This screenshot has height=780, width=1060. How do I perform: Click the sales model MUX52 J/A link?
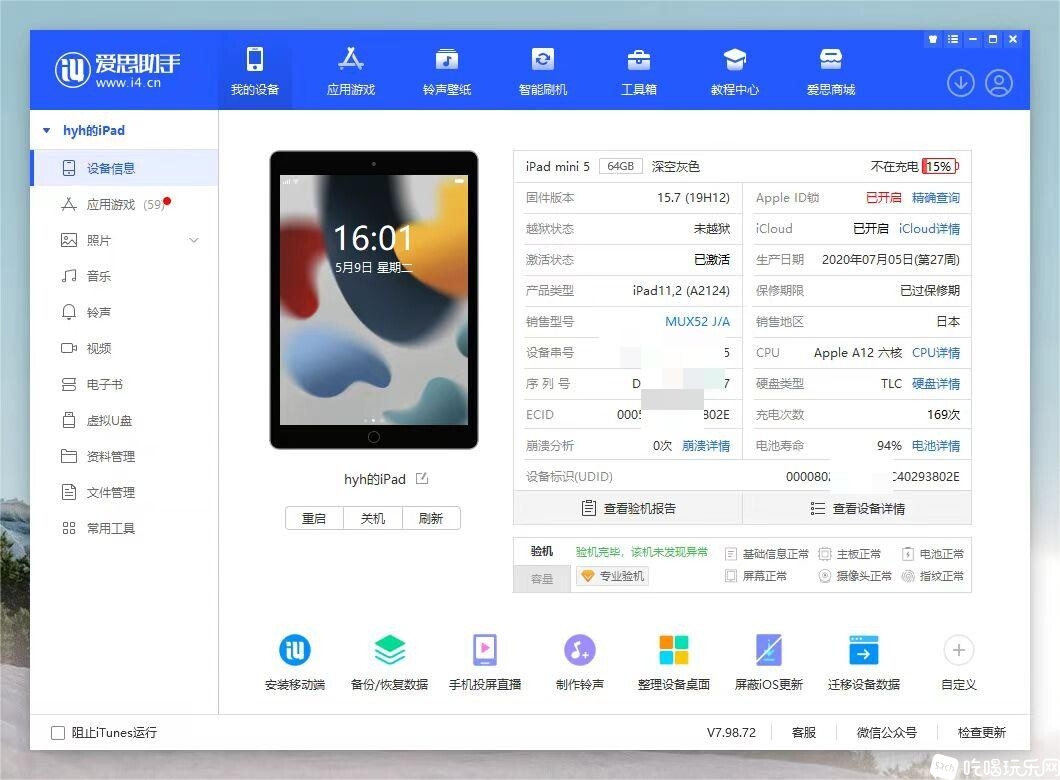pyautogui.click(x=698, y=322)
